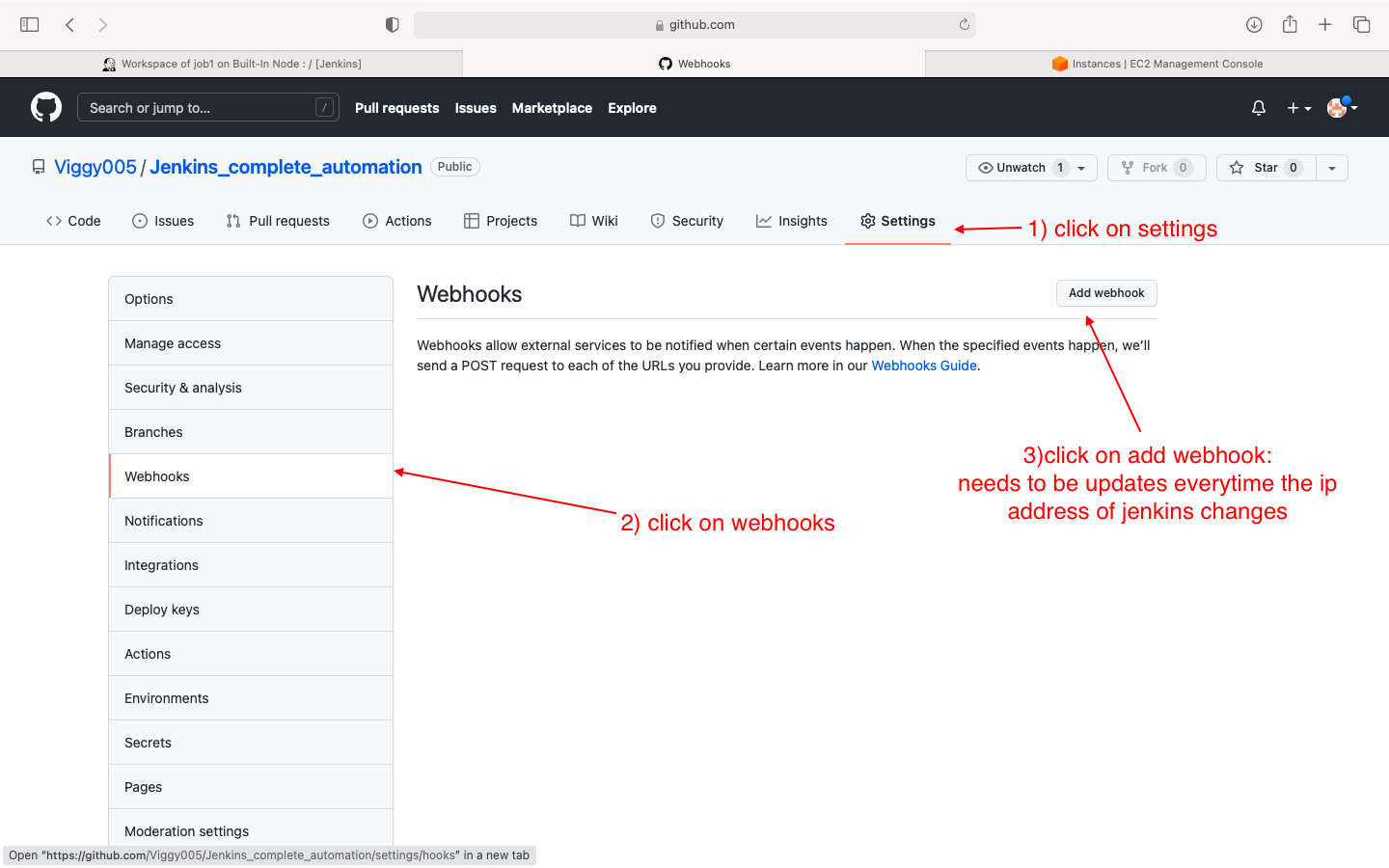Screen dimensions: 1389x868
Task: Select Webhooks in the settings sidebar
Action: (251, 476)
